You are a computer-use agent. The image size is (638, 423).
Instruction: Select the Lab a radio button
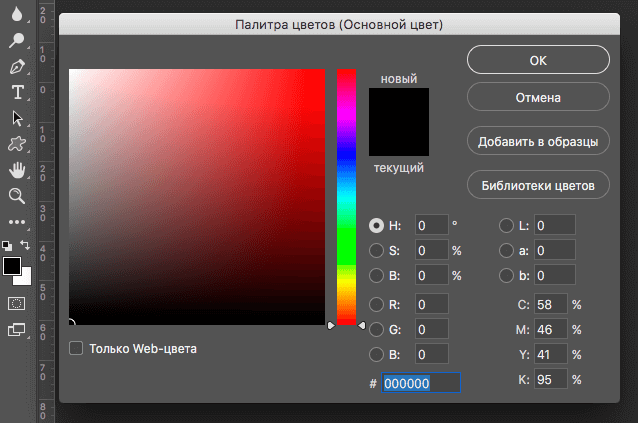click(x=506, y=251)
